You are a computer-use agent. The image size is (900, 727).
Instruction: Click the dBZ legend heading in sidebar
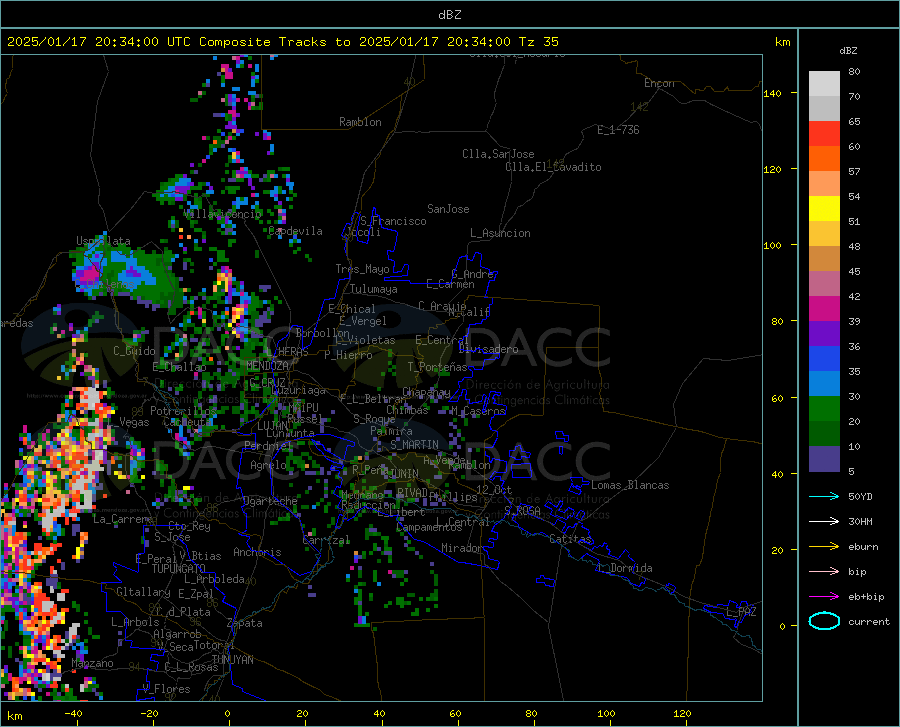(848, 50)
